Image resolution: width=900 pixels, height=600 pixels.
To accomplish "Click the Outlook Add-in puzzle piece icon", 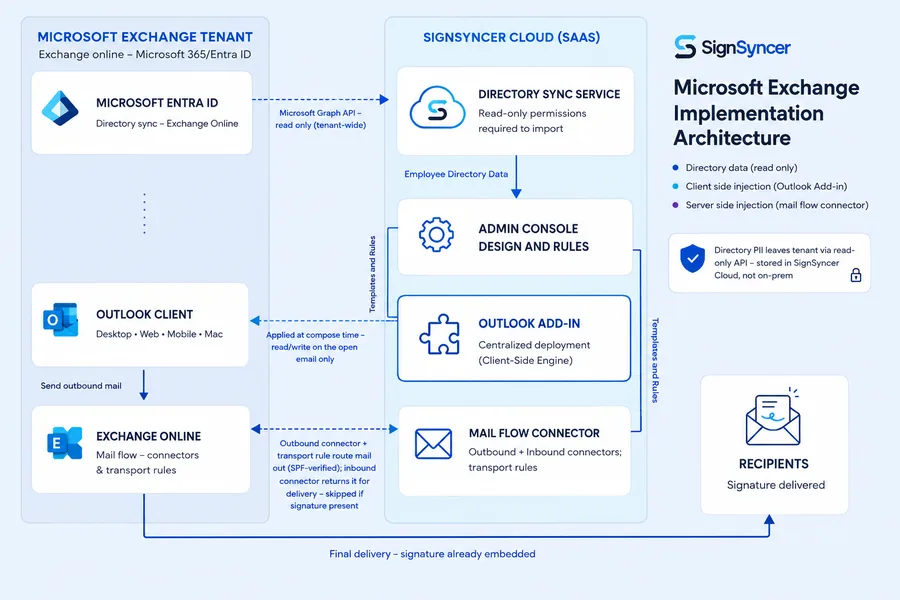I will pyautogui.click(x=440, y=334).
